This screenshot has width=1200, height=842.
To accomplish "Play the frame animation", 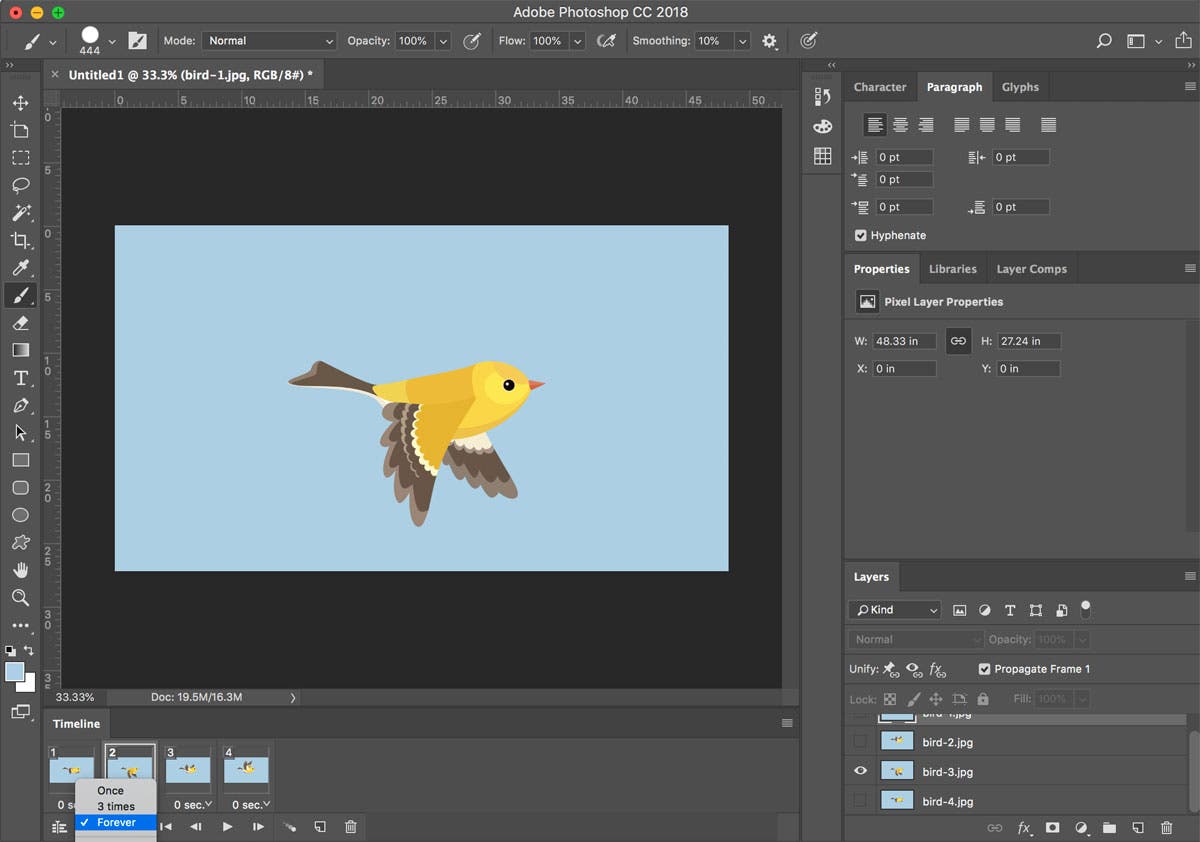I will tap(227, 827).
